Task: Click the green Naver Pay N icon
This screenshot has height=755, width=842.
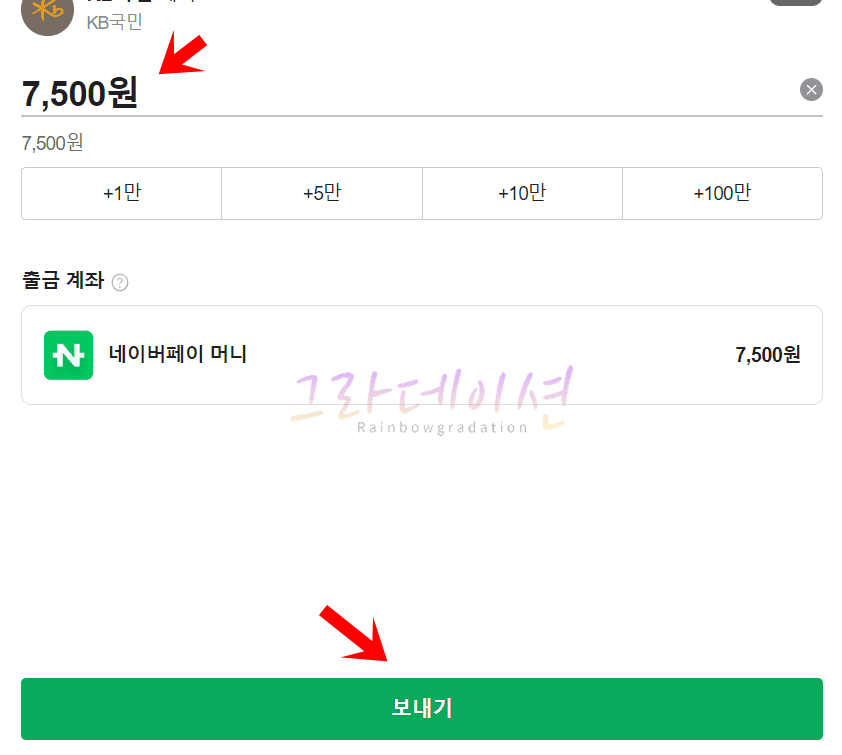Action: point(68,355)
